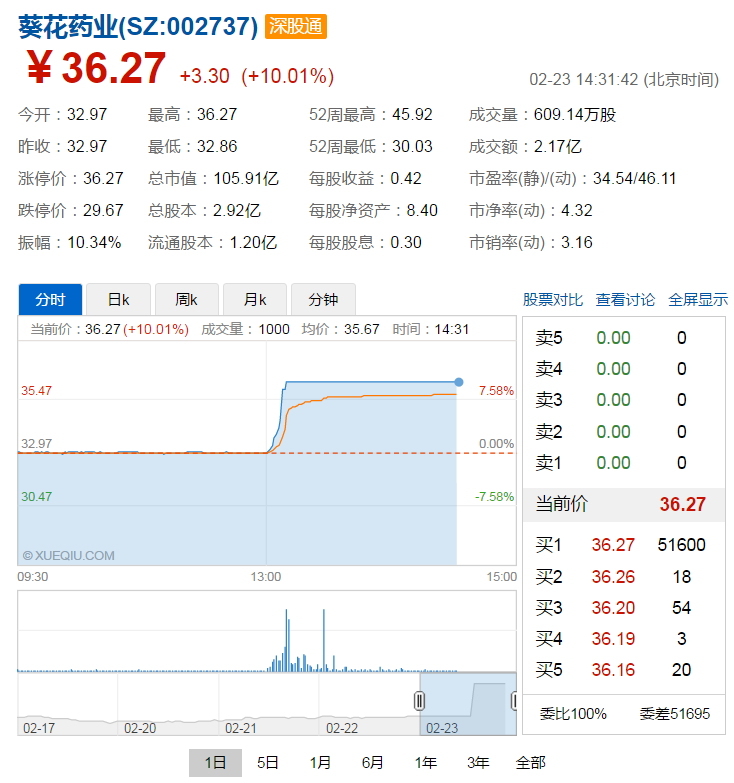Click the change value +3.30
734x783 pixels.
point(204,76)
